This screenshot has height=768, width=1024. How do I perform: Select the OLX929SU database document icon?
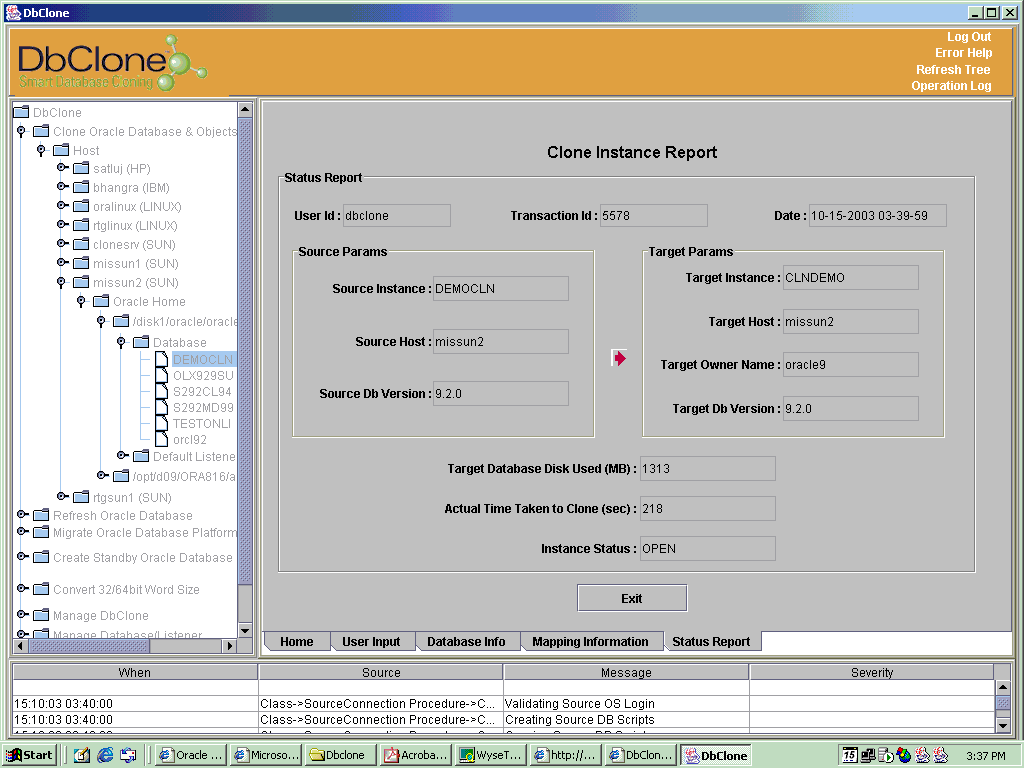pos(161,376)
